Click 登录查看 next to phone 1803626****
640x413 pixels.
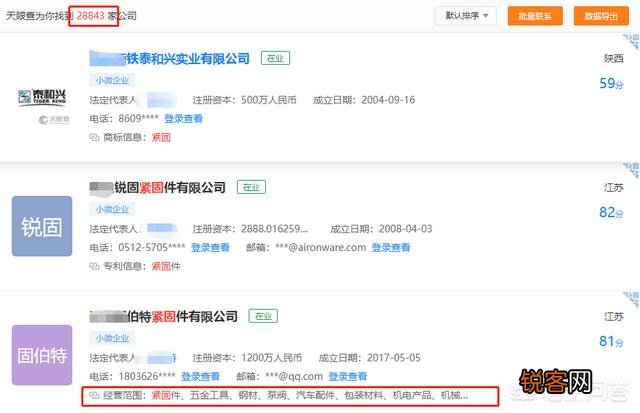point(200,376)
